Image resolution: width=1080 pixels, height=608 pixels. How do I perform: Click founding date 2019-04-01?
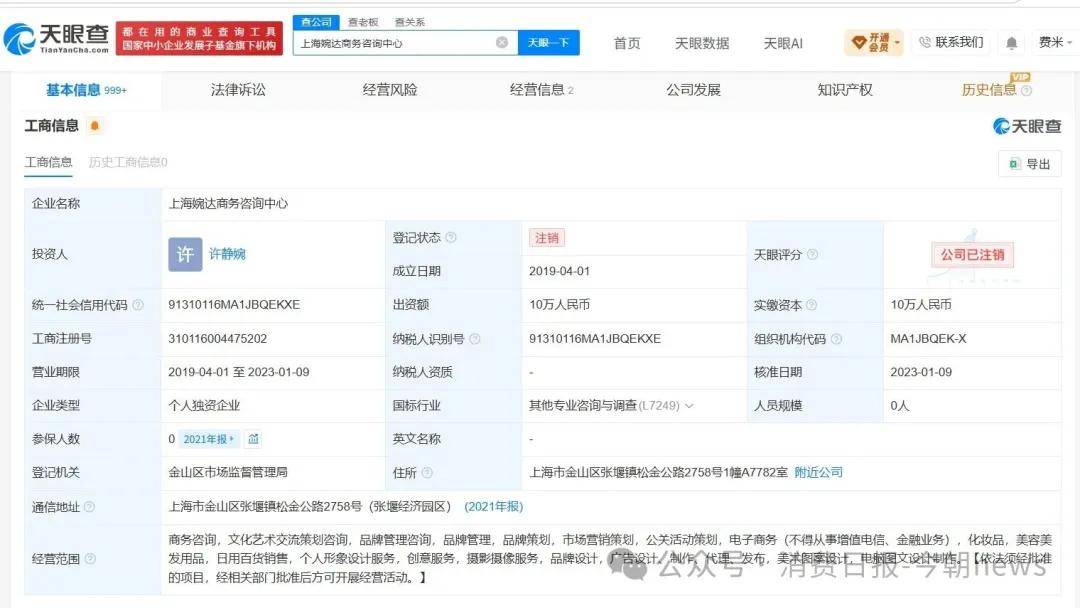[559, 271]
